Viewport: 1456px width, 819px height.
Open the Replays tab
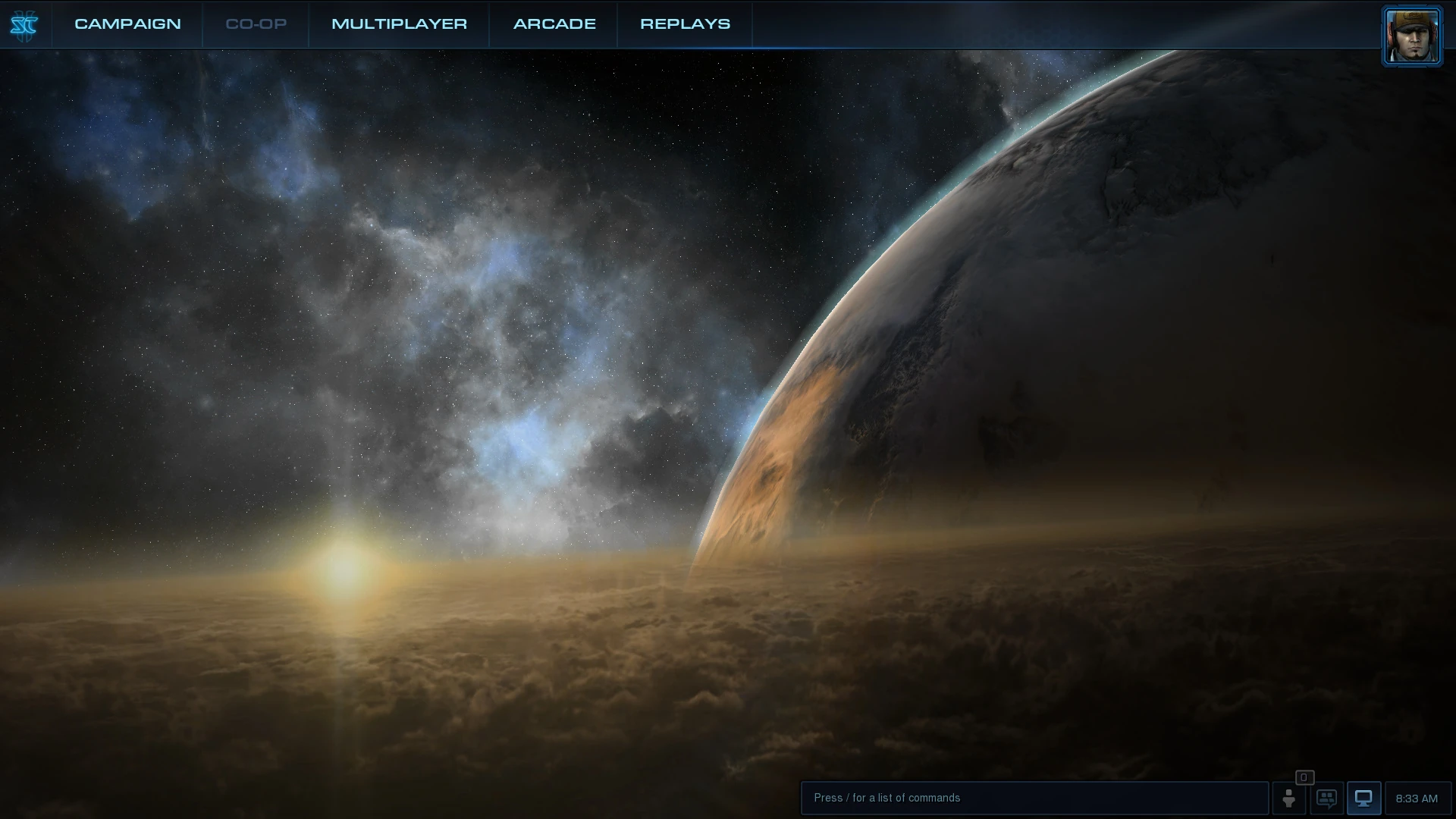(685, 24)
